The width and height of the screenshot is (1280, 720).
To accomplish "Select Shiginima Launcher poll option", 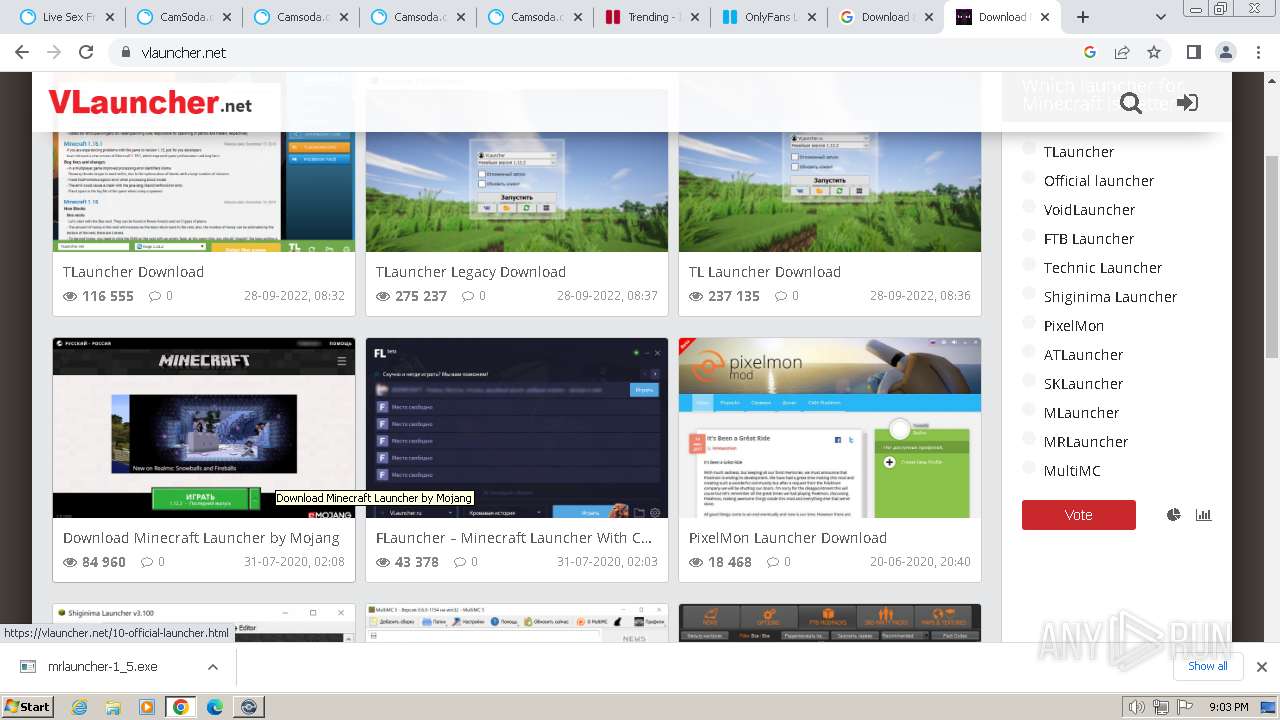I will tap(1029, 294).
